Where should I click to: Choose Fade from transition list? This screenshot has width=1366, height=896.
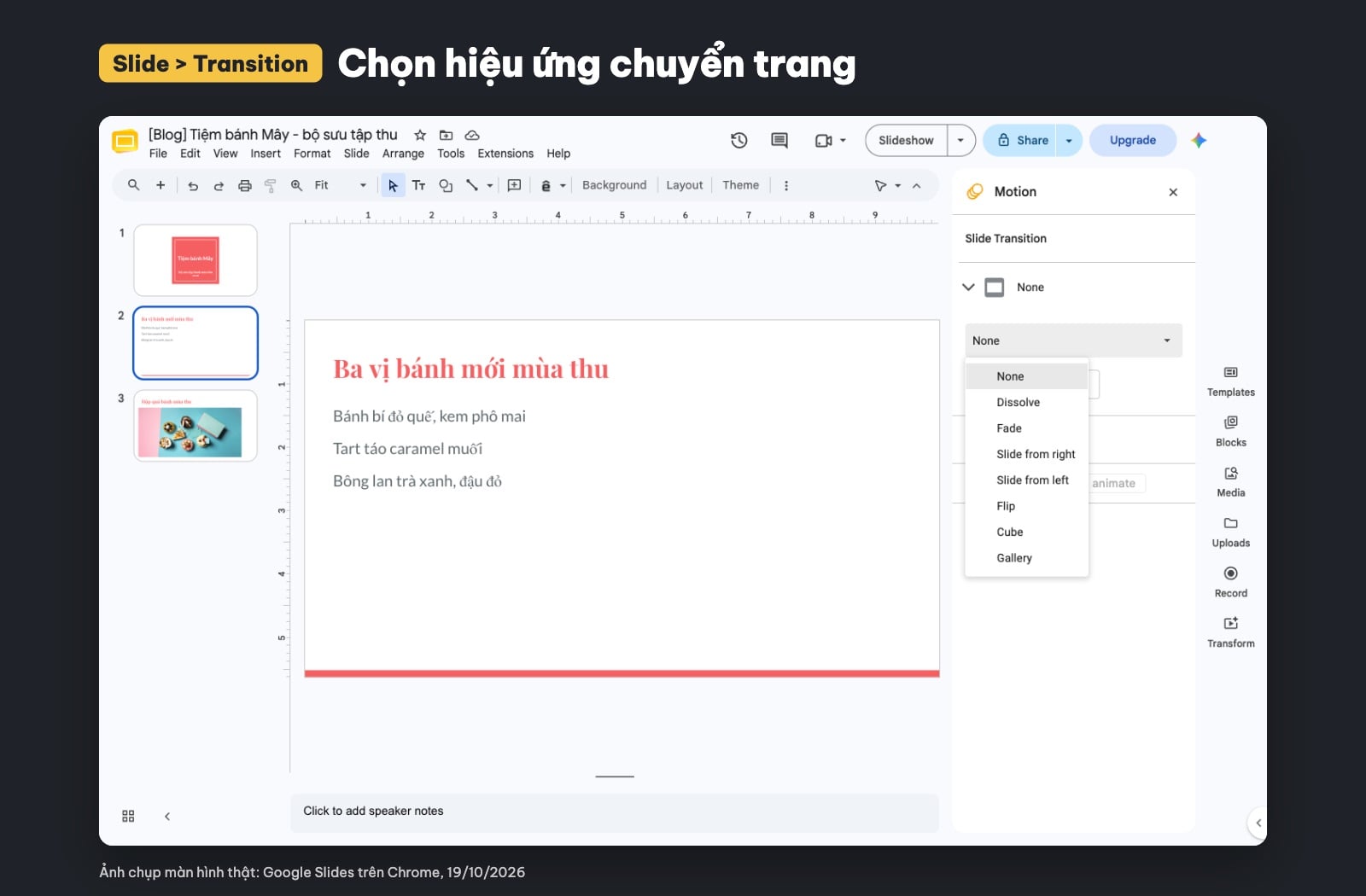click(x=1026, y=428)
